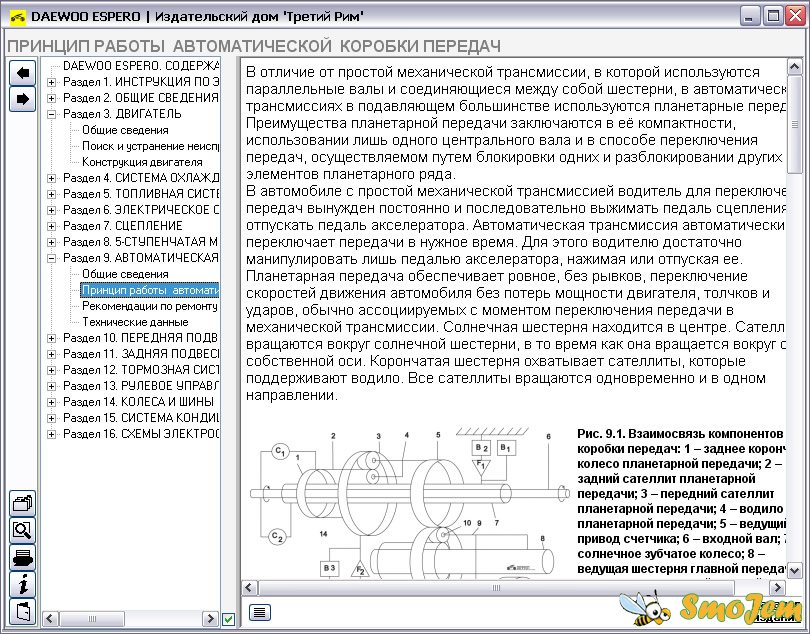Select Раздел 7. СЦЕПЛЕНИЕ label

(x=122, y=226)
